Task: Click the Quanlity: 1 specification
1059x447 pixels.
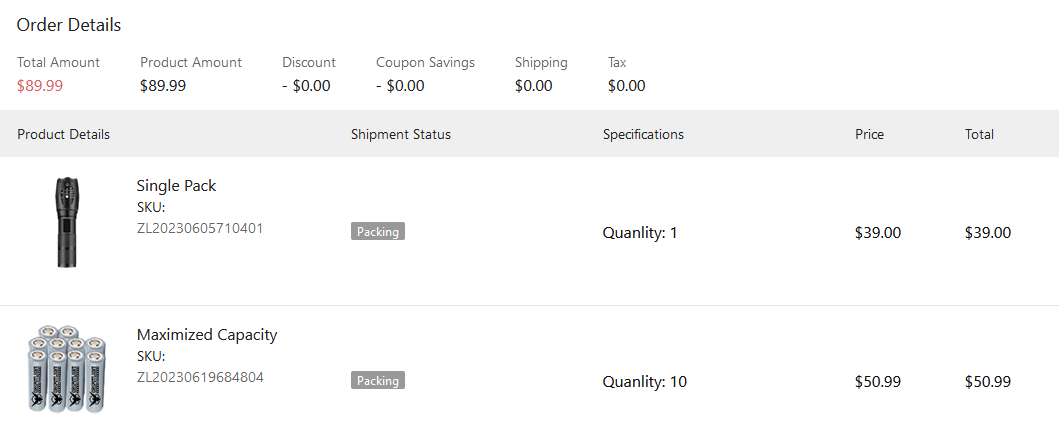Action: coord(640,233)
